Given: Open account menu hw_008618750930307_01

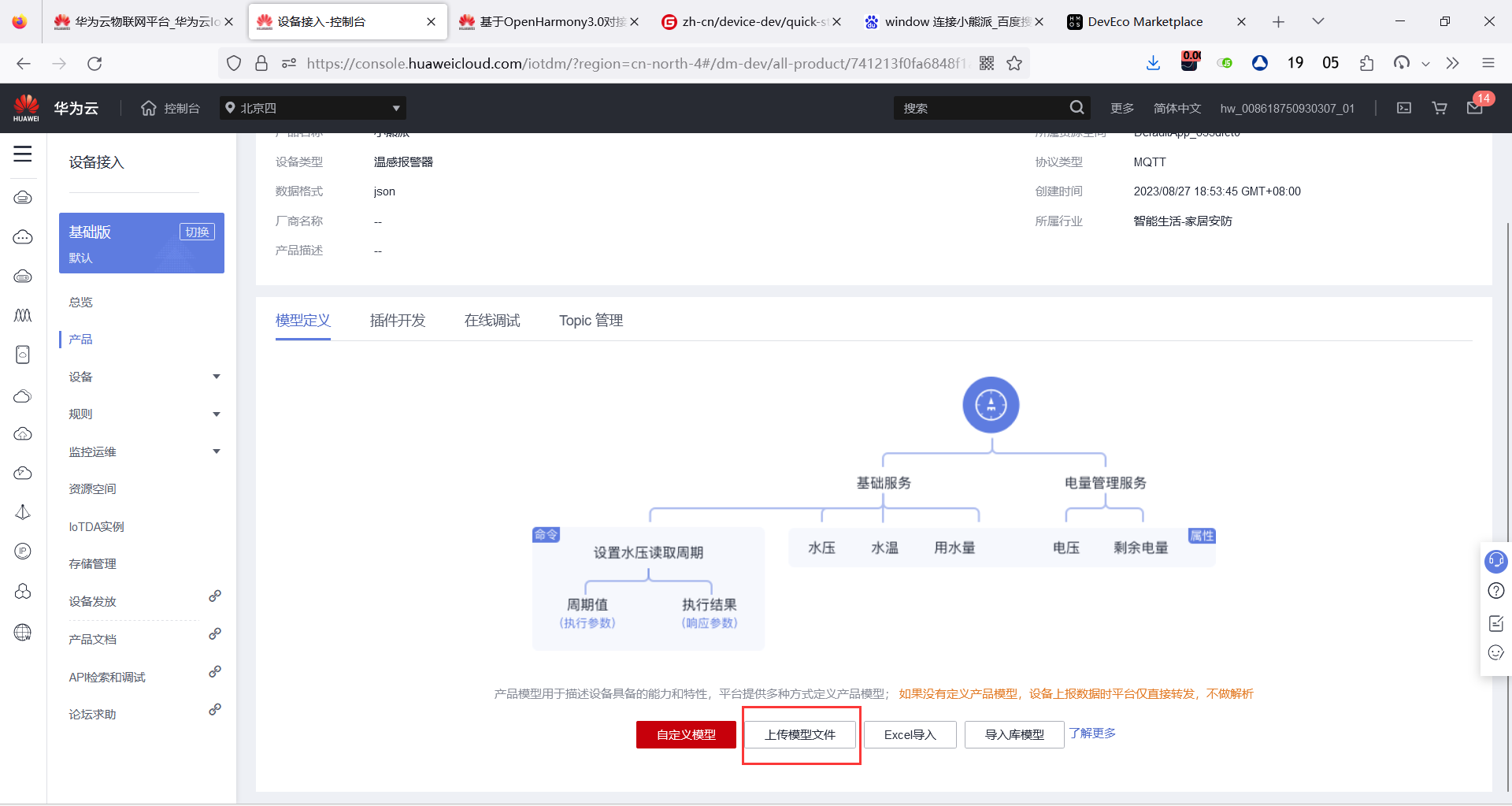Looking at the screenshot, I should click(1288, 108).
